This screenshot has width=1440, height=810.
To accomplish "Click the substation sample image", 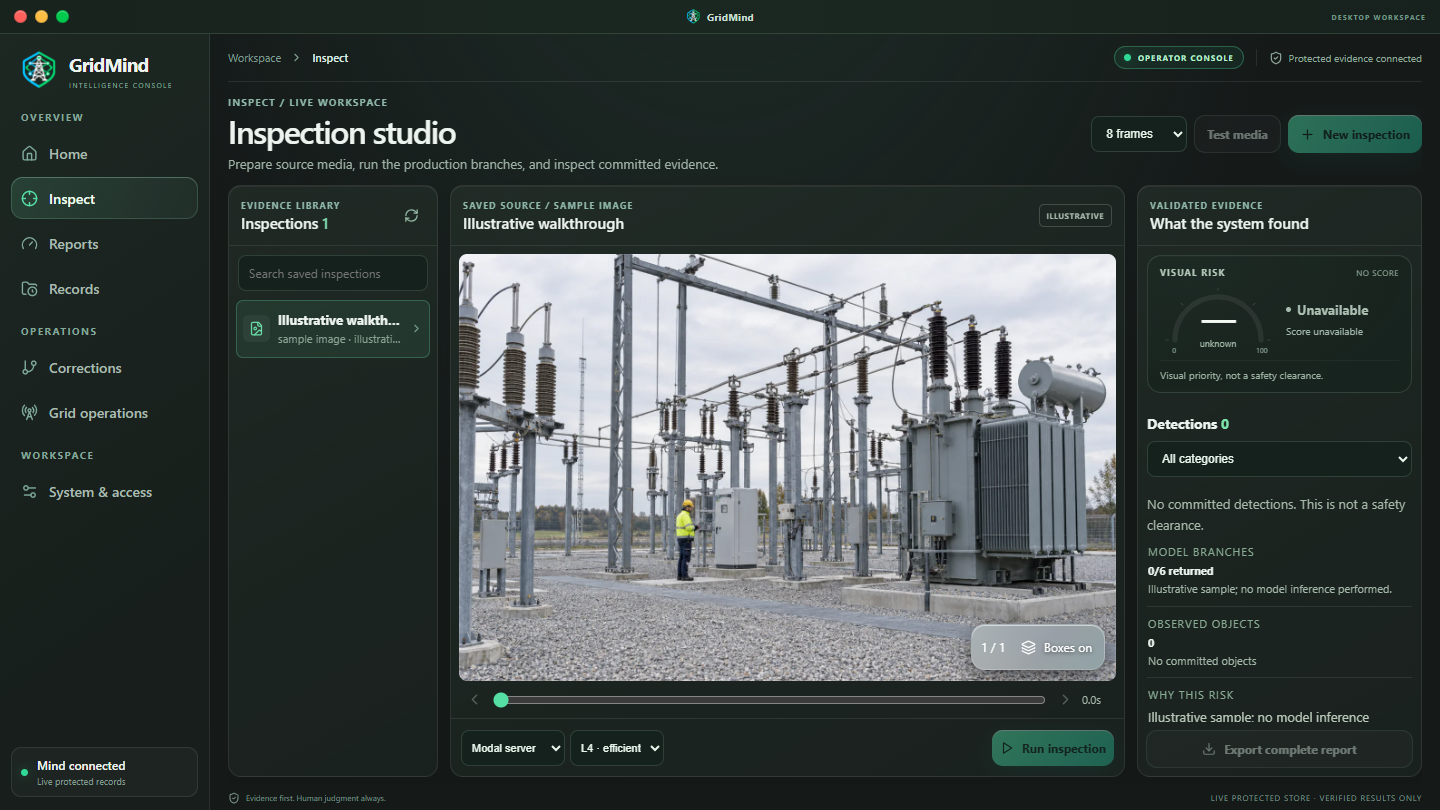I will 787,467.
